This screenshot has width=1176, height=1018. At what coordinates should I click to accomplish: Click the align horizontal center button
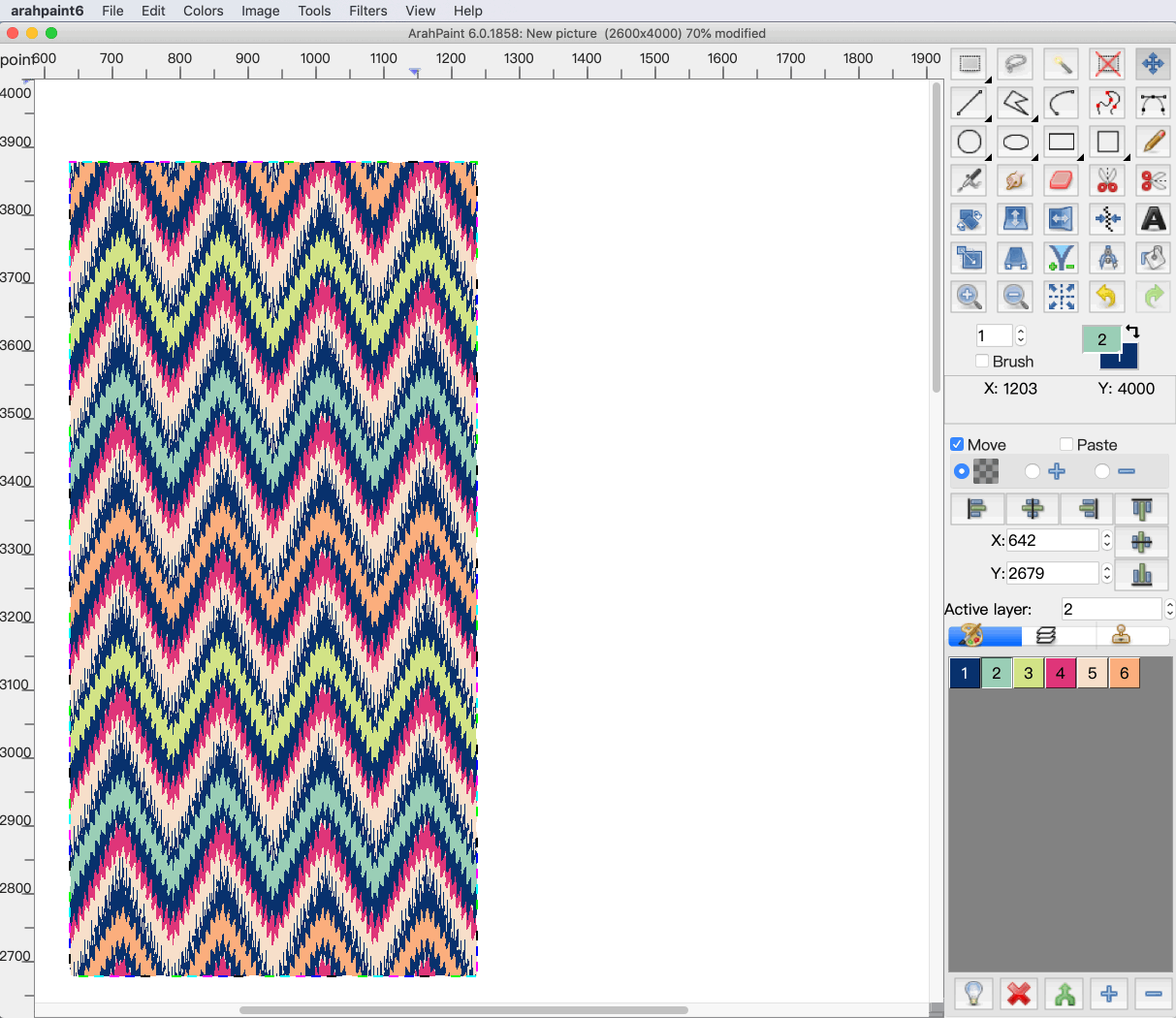1033,508
